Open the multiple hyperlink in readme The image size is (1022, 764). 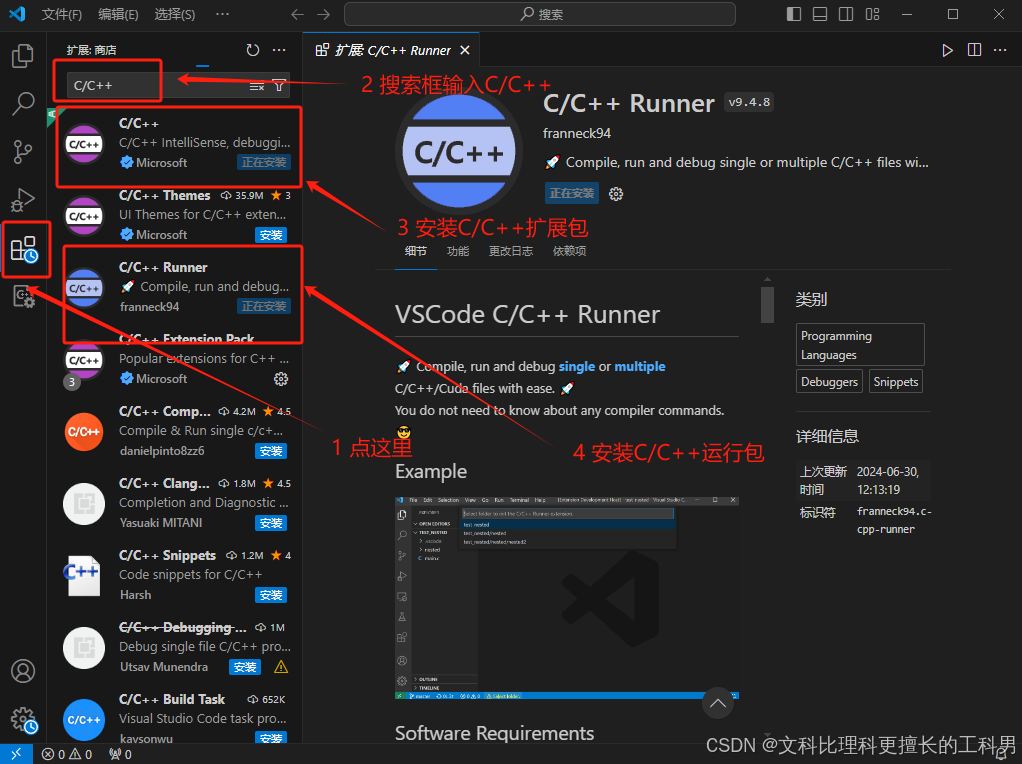point(639,366)
